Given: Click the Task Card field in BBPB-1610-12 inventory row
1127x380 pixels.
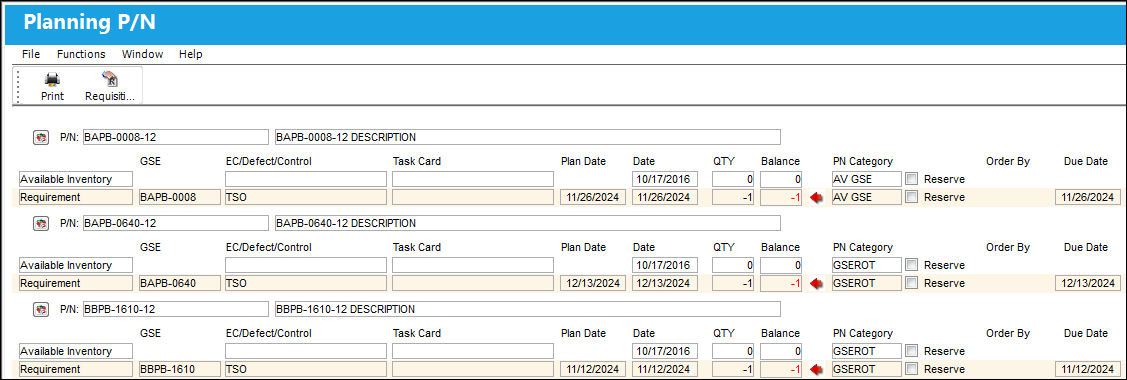Looking at the screenshot, I should tap(473, 351).
